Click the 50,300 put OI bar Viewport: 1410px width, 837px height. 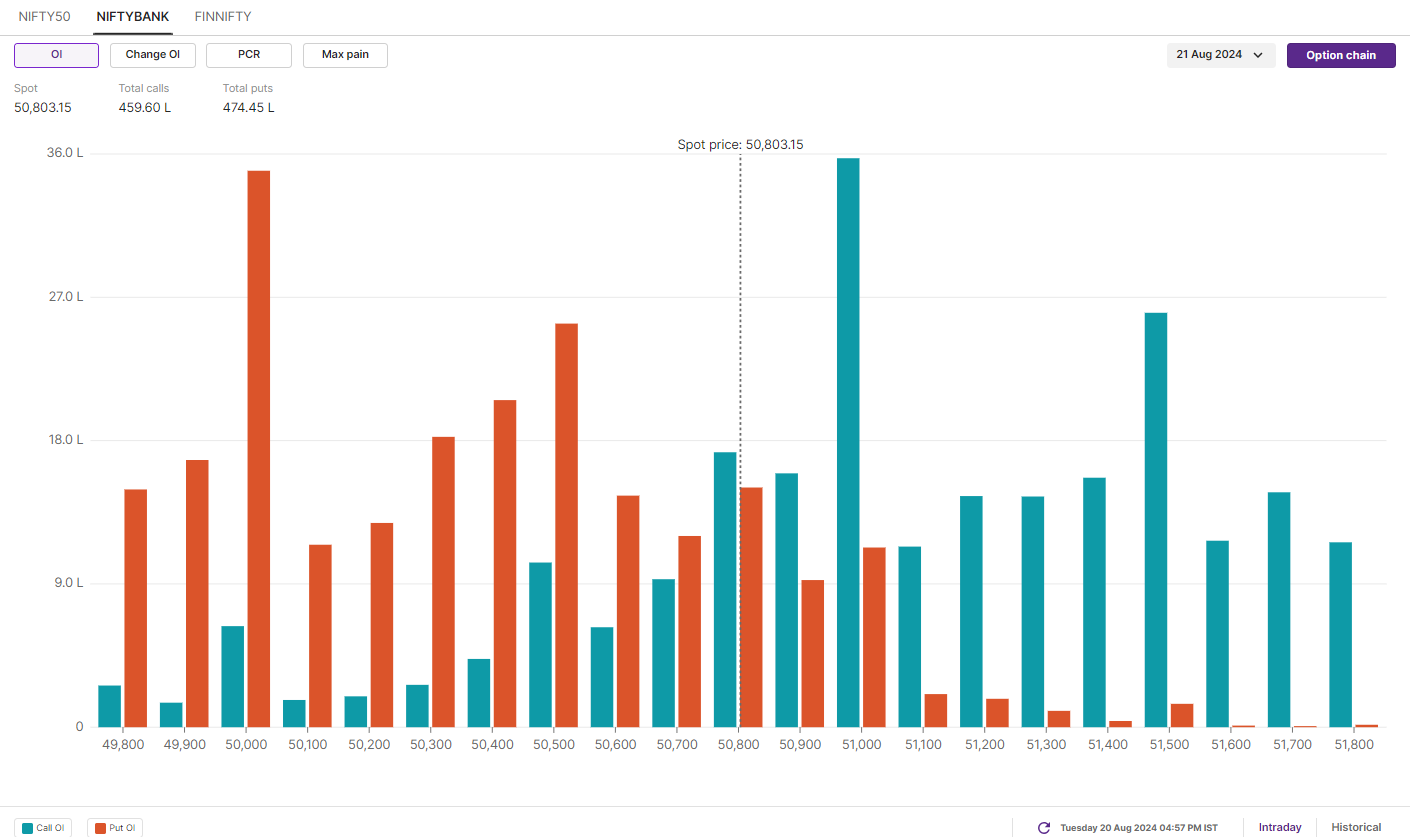click(443, 582)
